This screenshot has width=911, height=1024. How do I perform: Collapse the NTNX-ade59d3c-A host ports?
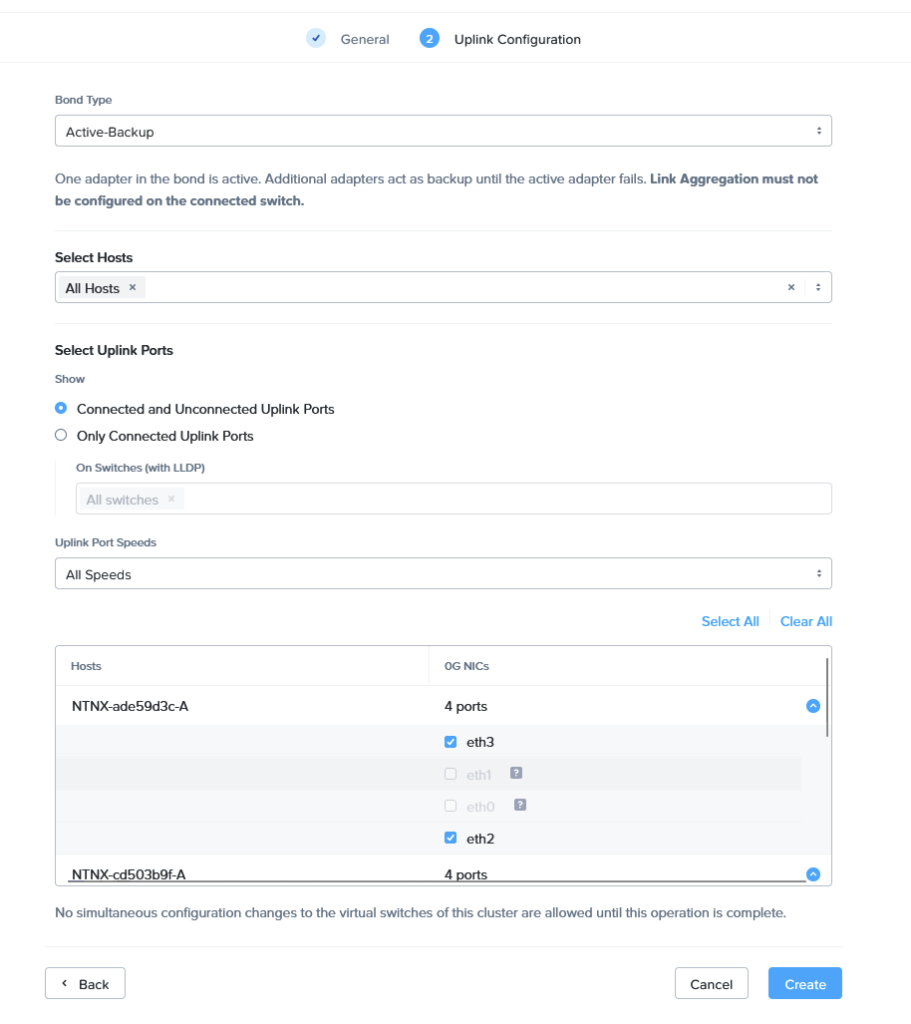tap(813, 706)
